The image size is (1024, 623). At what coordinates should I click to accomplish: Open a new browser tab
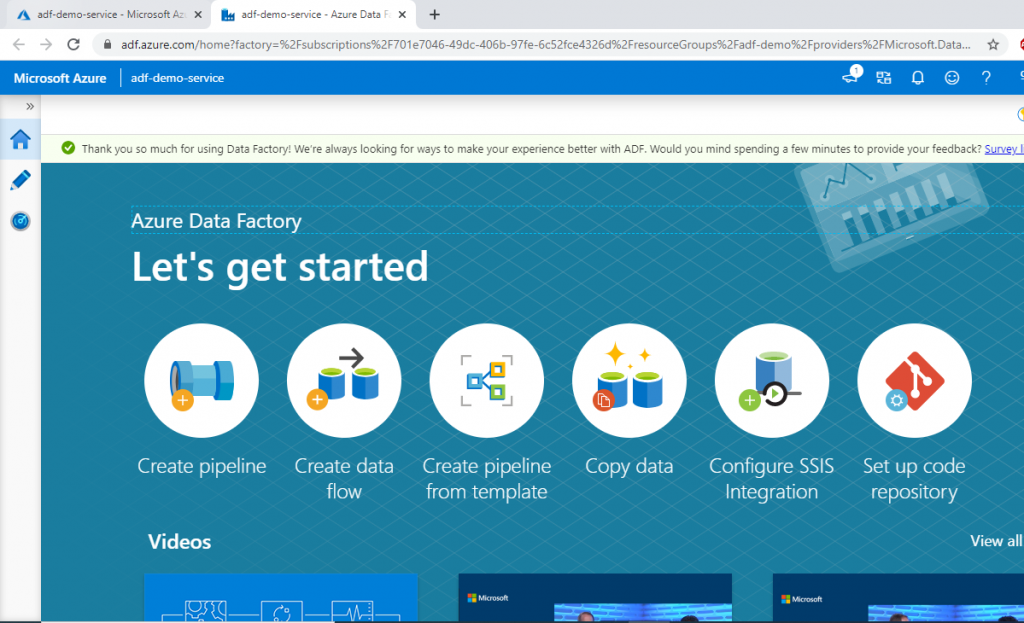[x=434, y=14]
